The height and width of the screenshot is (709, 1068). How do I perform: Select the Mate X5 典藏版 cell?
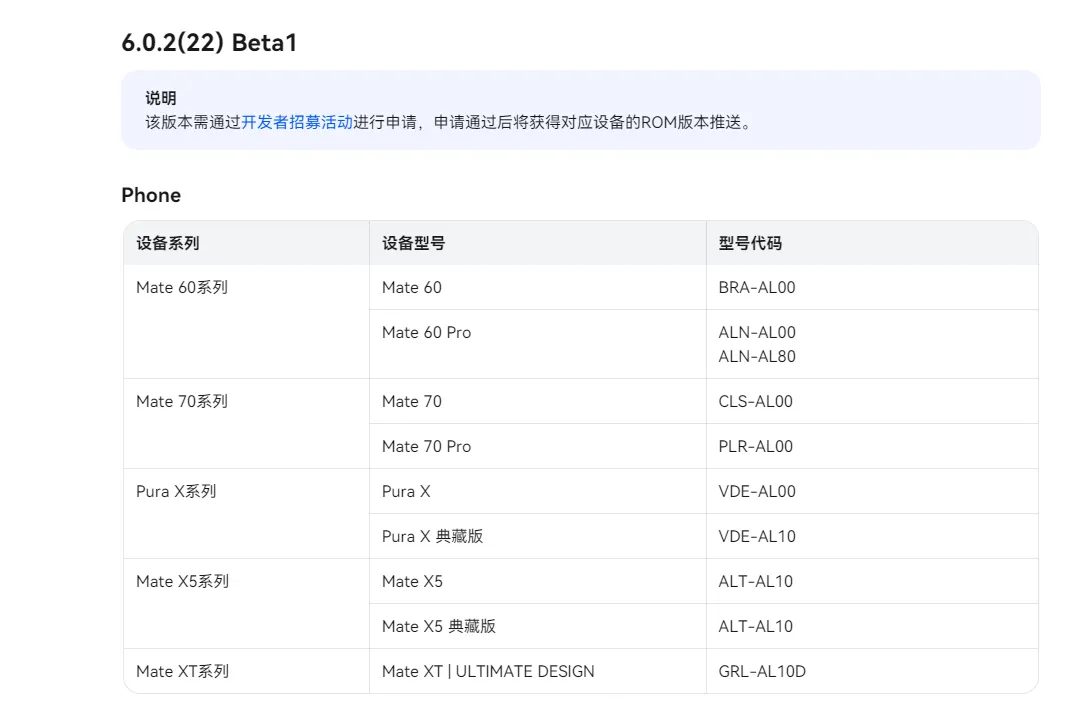click(x=538, y=626)
